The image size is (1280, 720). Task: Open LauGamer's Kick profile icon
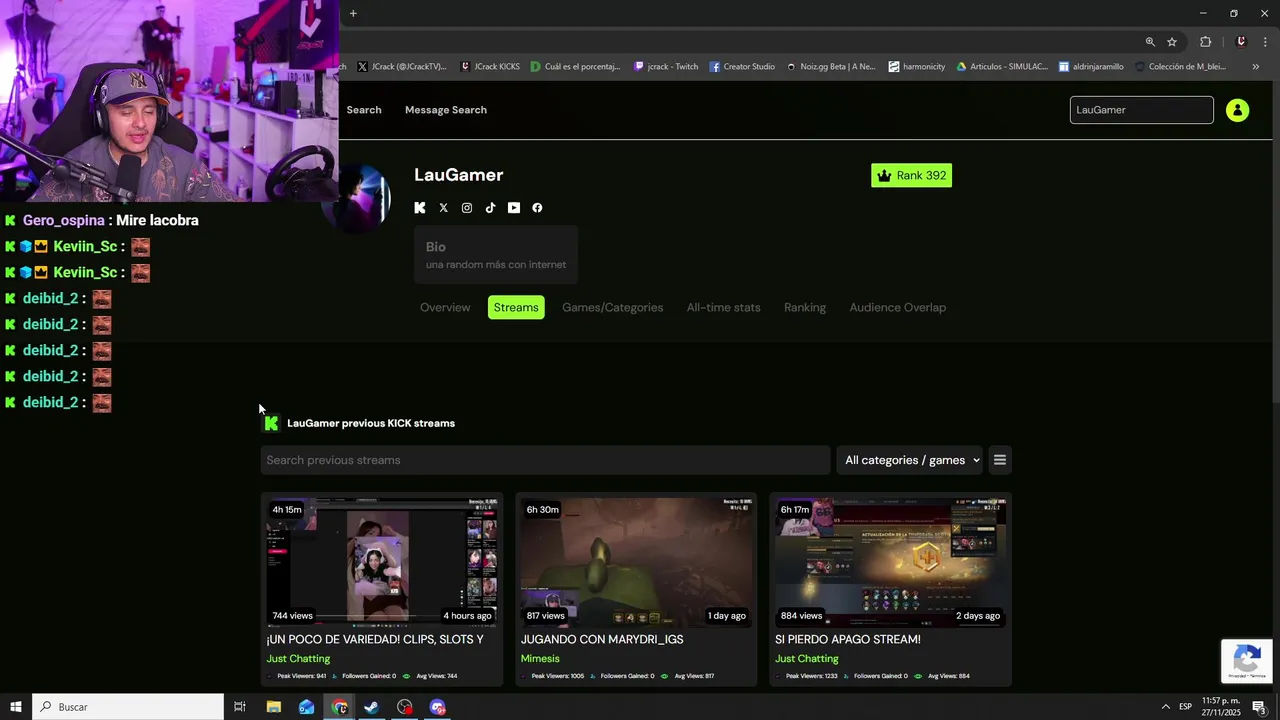pos(420,208)
